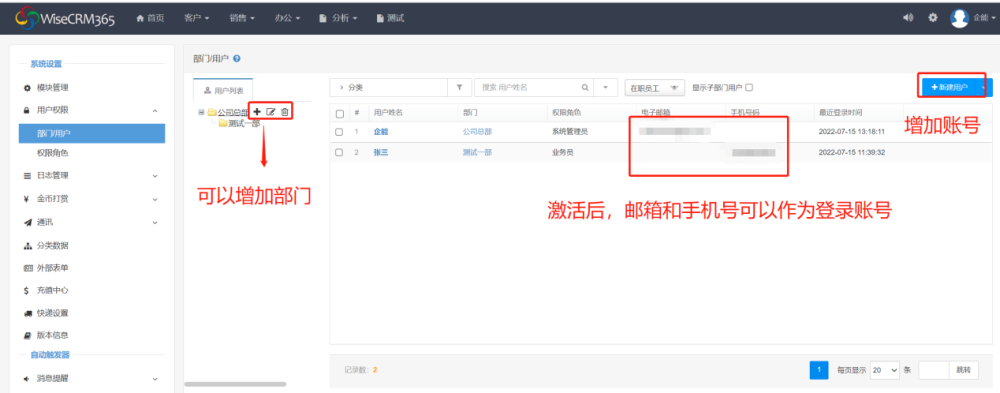Open 分类数据 in the sidebar

point(52,246)
